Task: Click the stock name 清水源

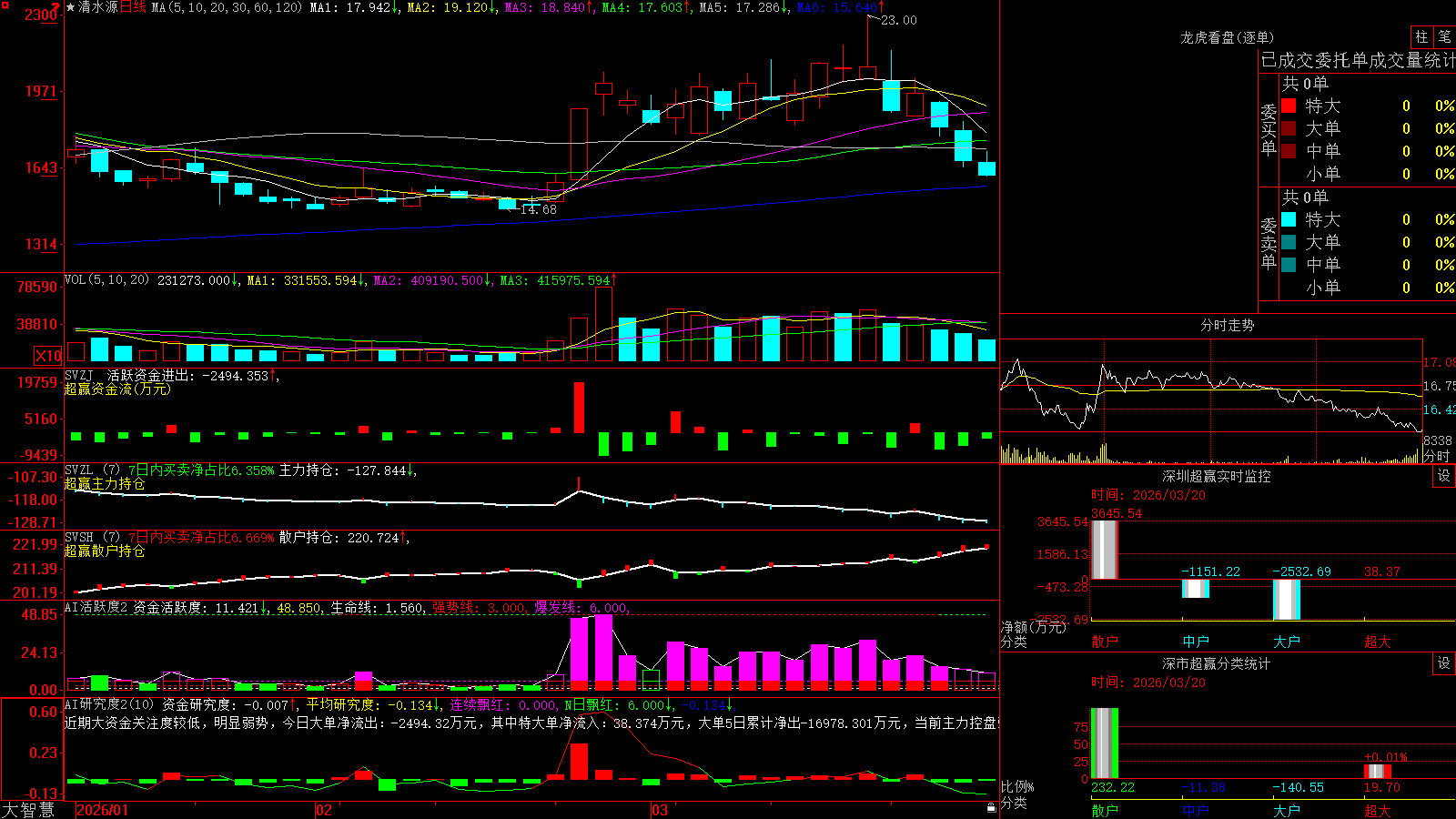Action: click(x=98, y=7)
